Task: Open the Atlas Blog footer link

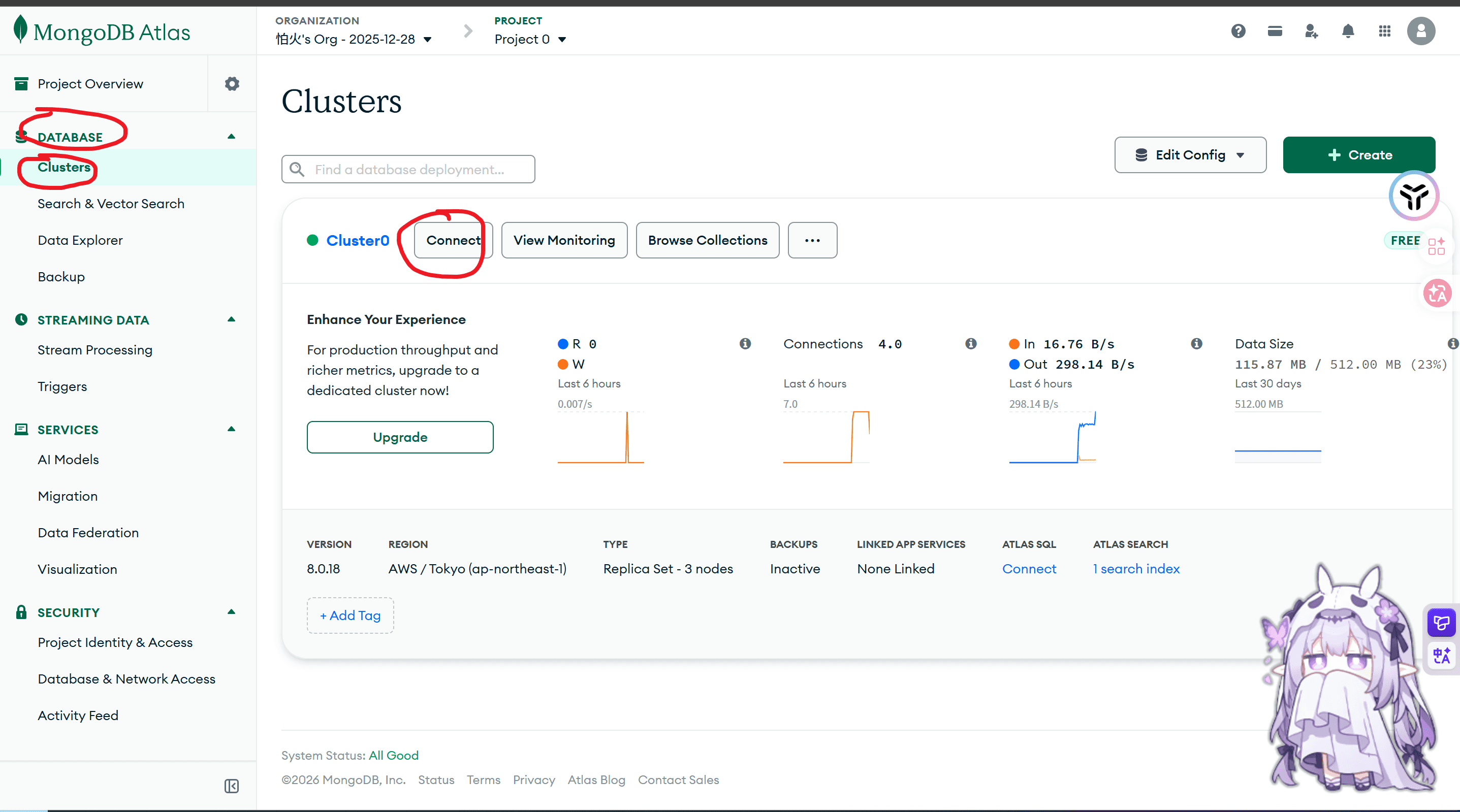Action: click(596, 779)
